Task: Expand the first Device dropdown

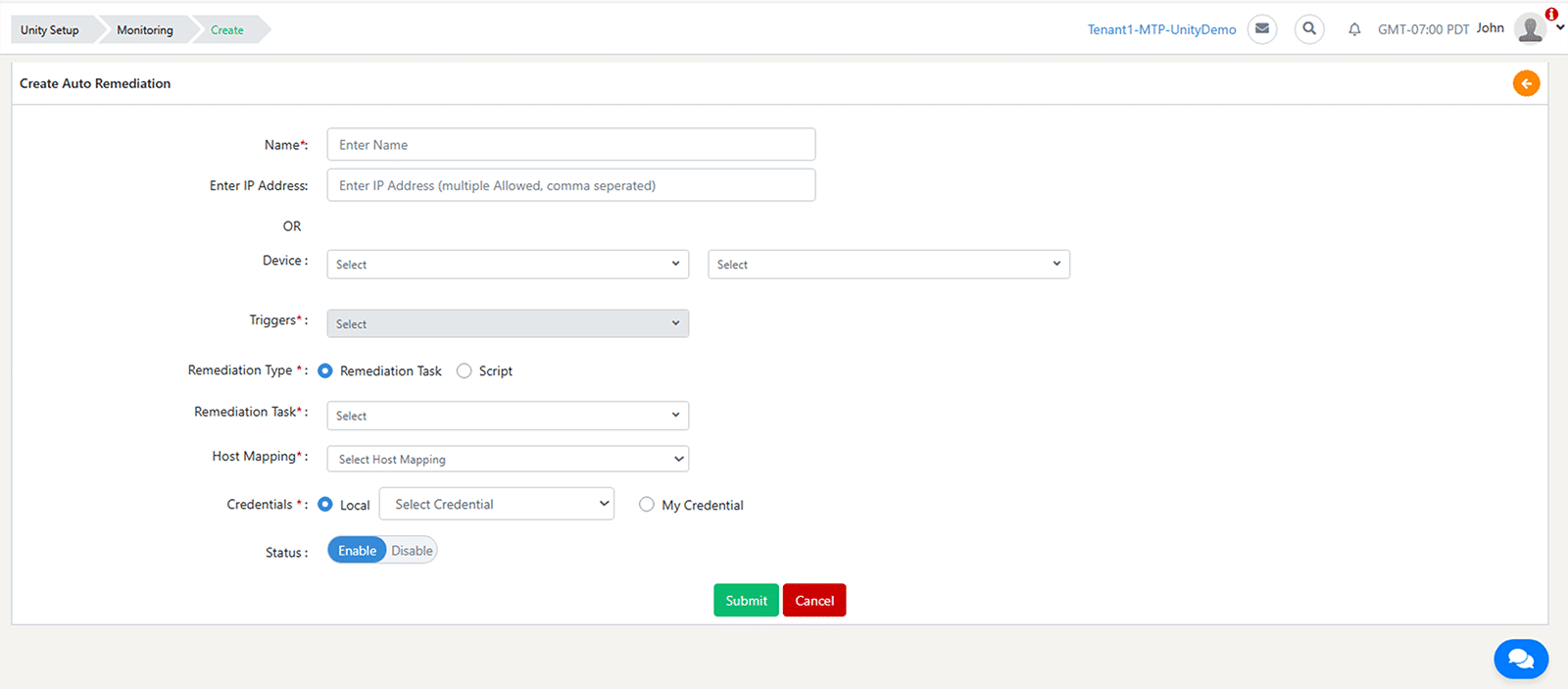Action: 508,265
